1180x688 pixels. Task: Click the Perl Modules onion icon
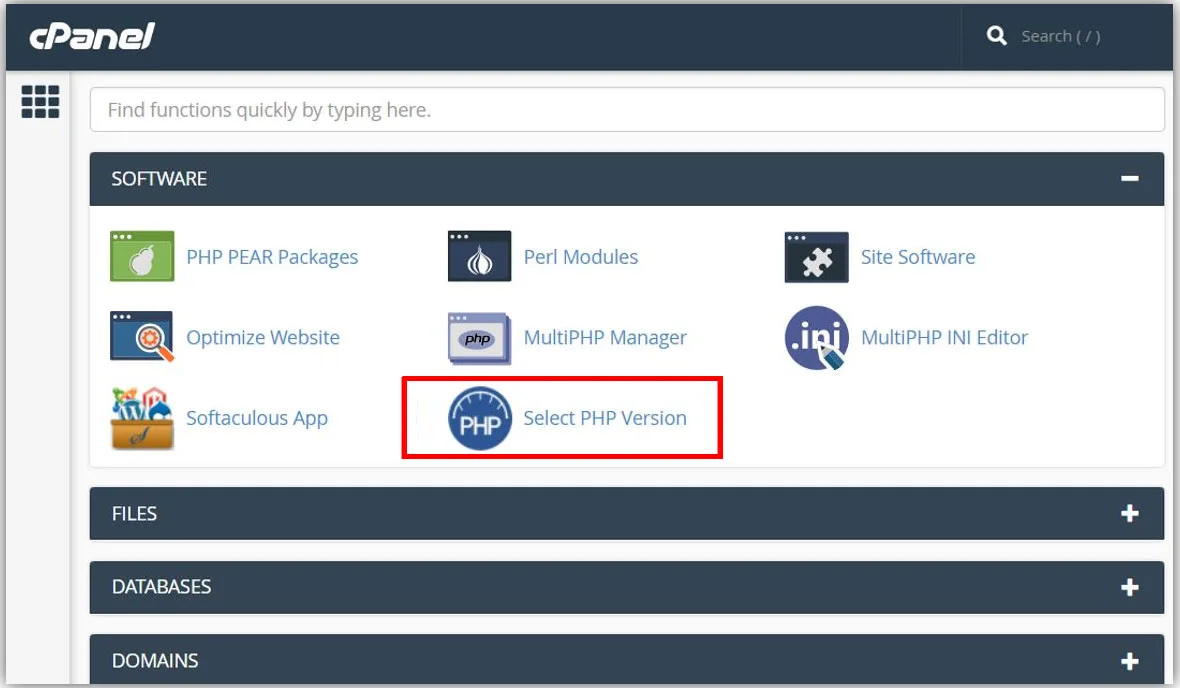click(479, 256)
